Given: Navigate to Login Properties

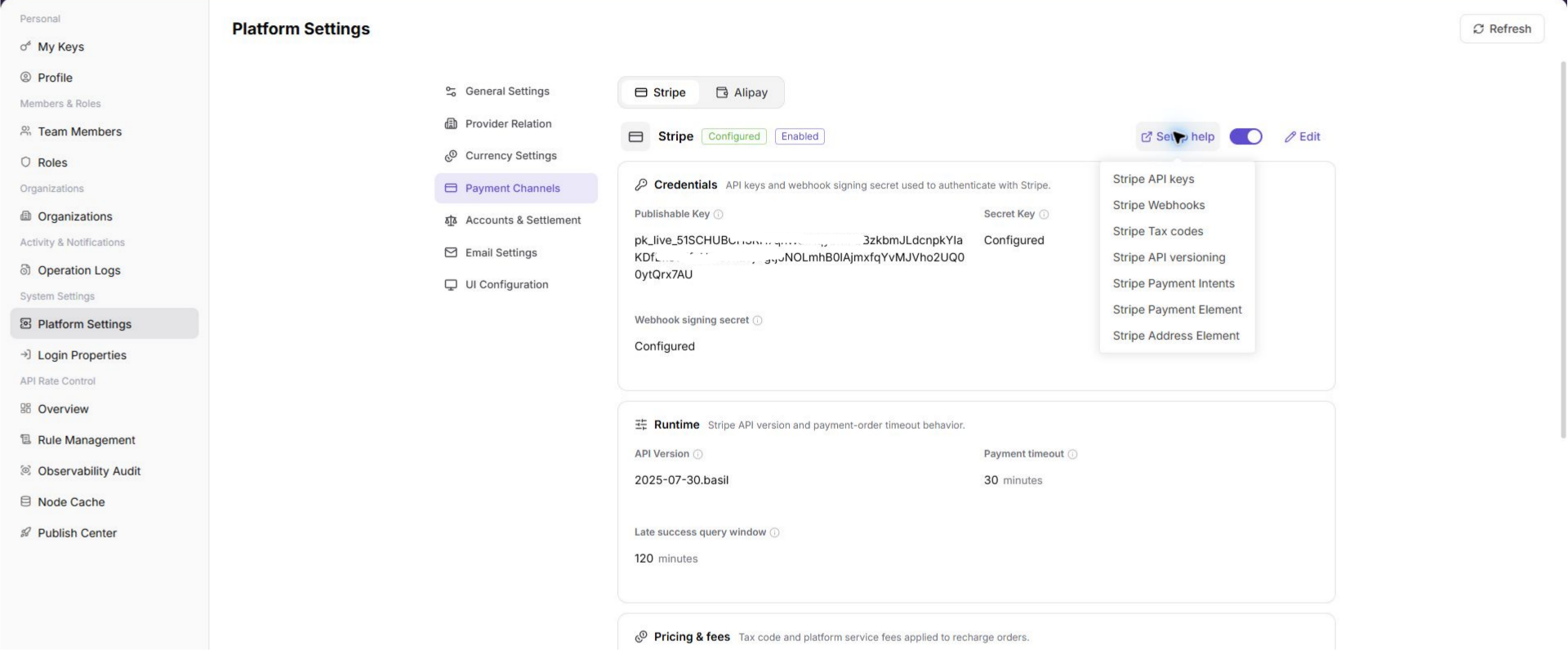Looking at the screenshot, I should click(x=105, y=355).
